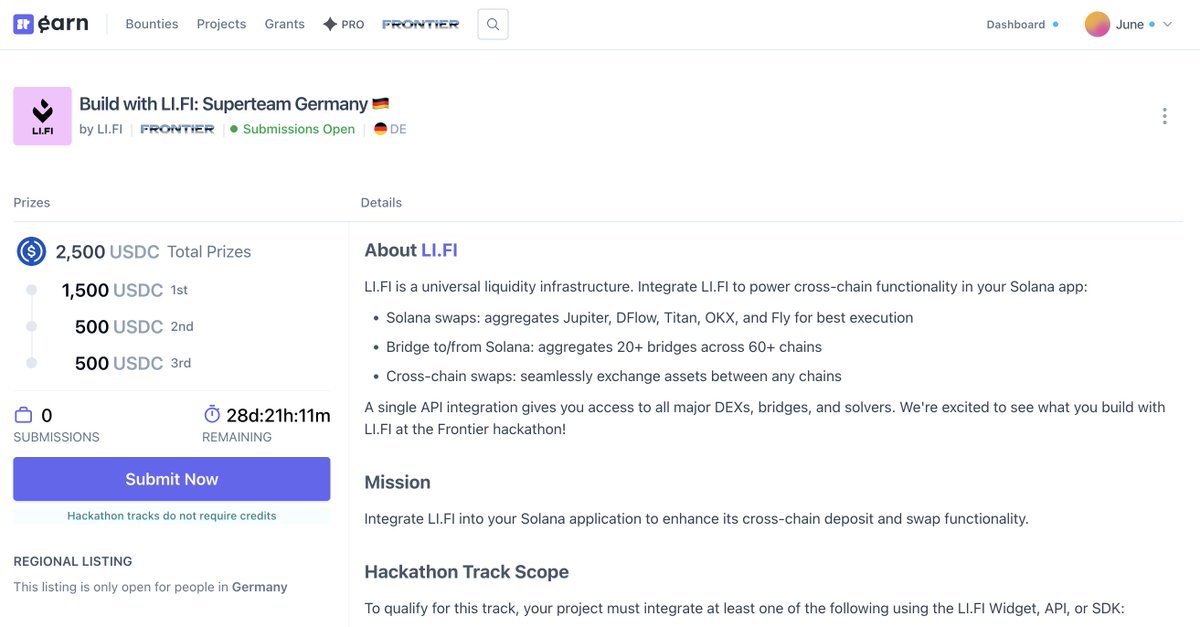Click the Superteam Earn logo icon
The image size is (1200, 627).
(x=22, y=22)
